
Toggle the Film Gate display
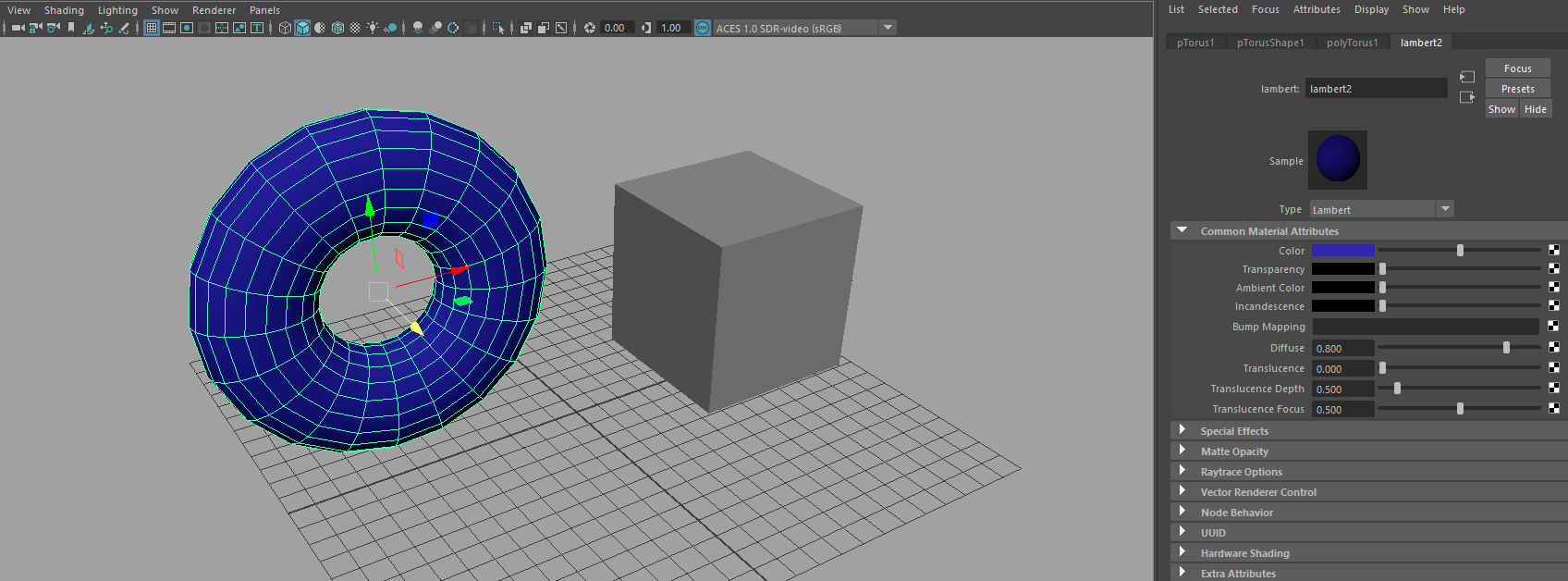pyautogui.click(x=169, y=28)
